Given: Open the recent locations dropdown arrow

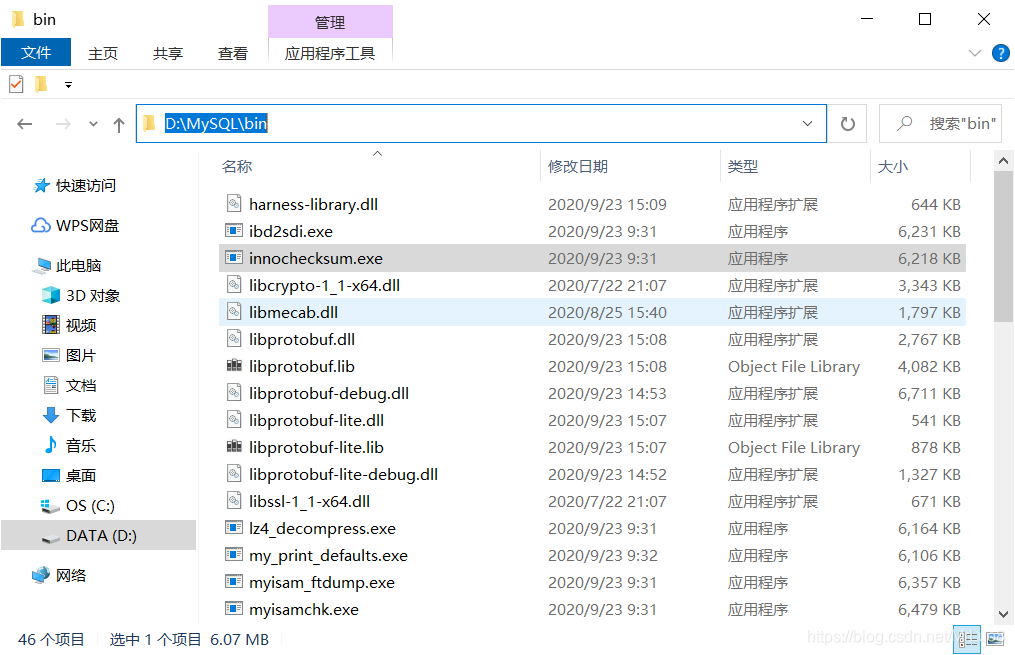Looking at the screenshot, I should [x=93, y=124].
